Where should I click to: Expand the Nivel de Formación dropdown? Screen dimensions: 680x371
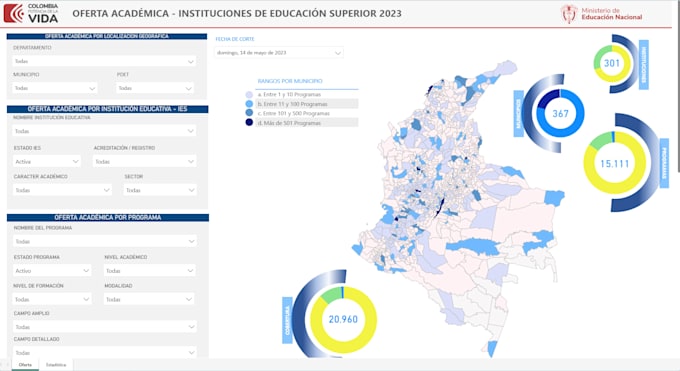tap(52, 299)
